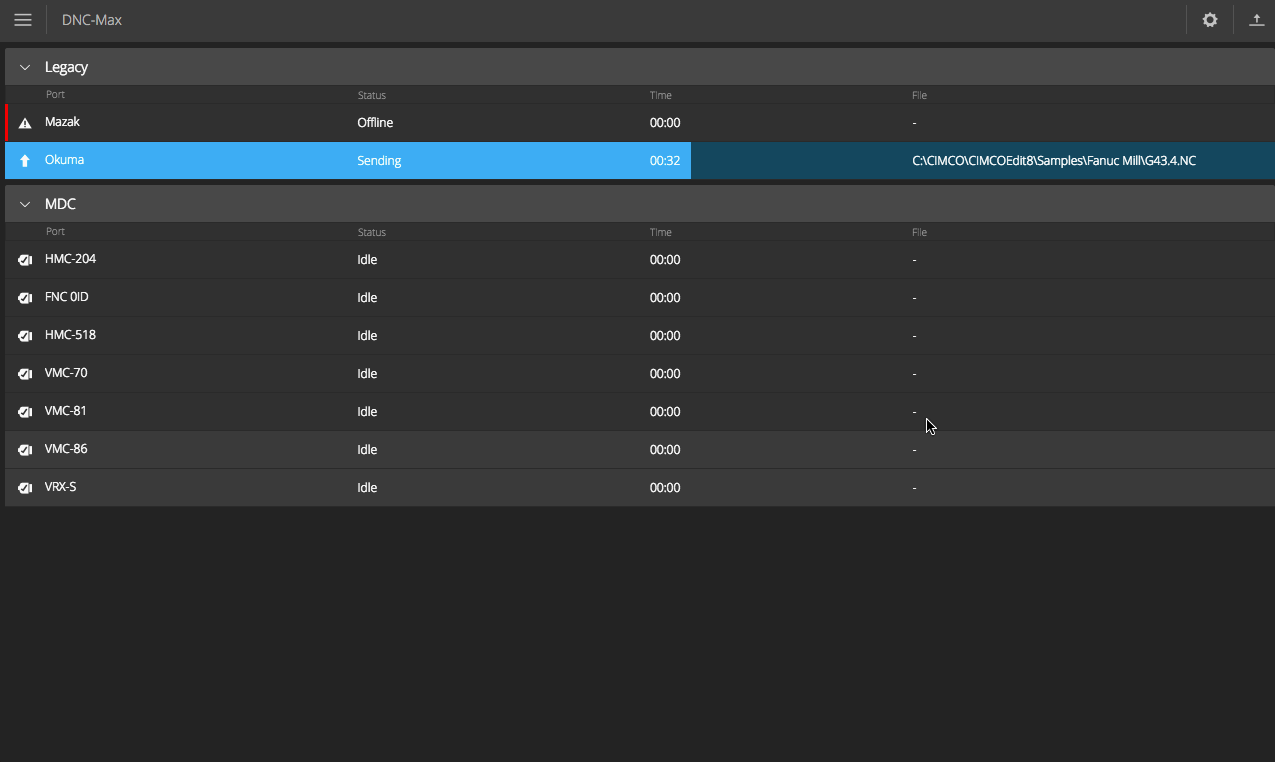Click the VRX-S status icon
Viewport: 1275px width, 762px height.
(x=25, y=488)
